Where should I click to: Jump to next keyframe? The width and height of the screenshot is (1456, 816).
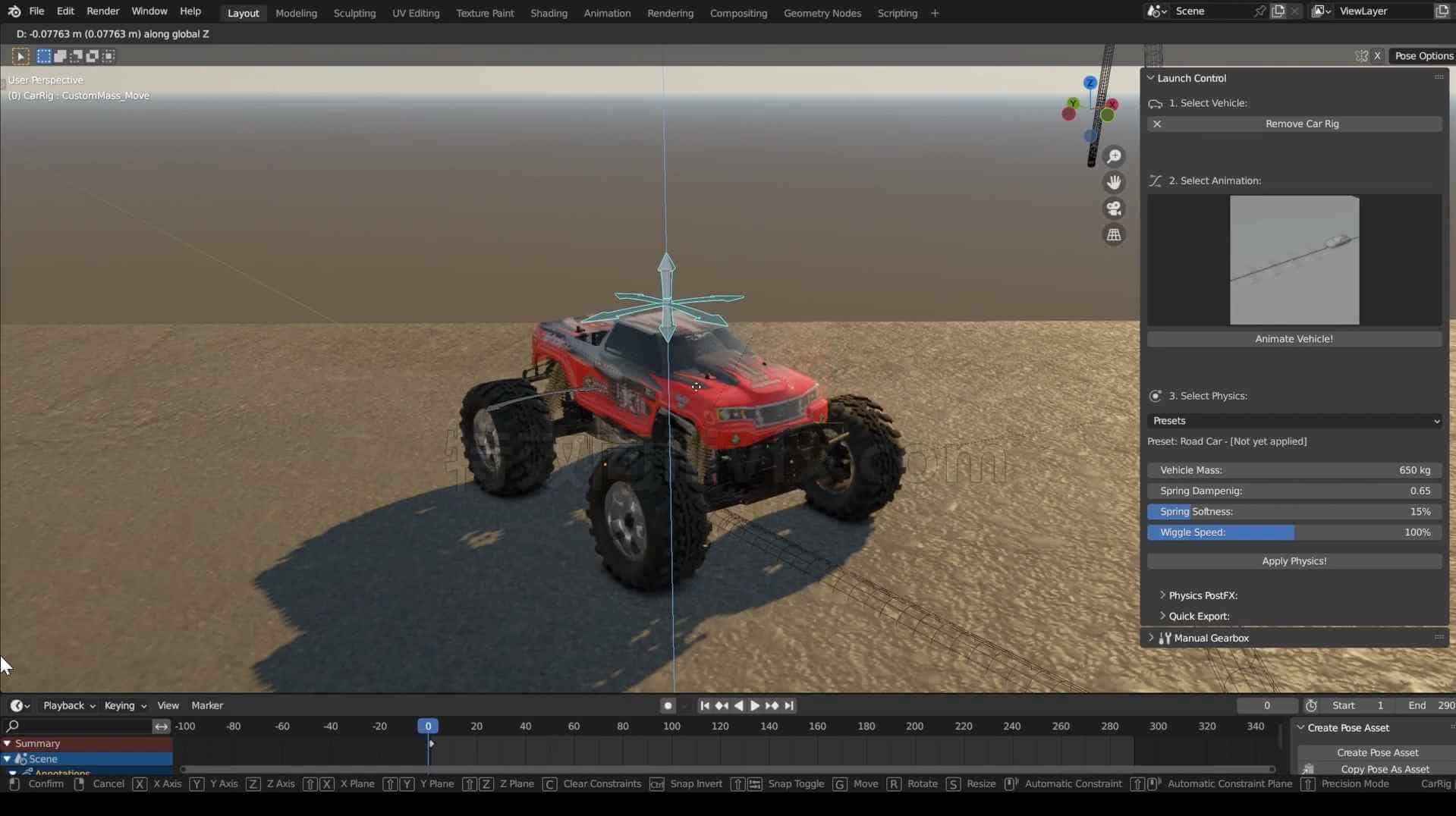tap(772, 706)
